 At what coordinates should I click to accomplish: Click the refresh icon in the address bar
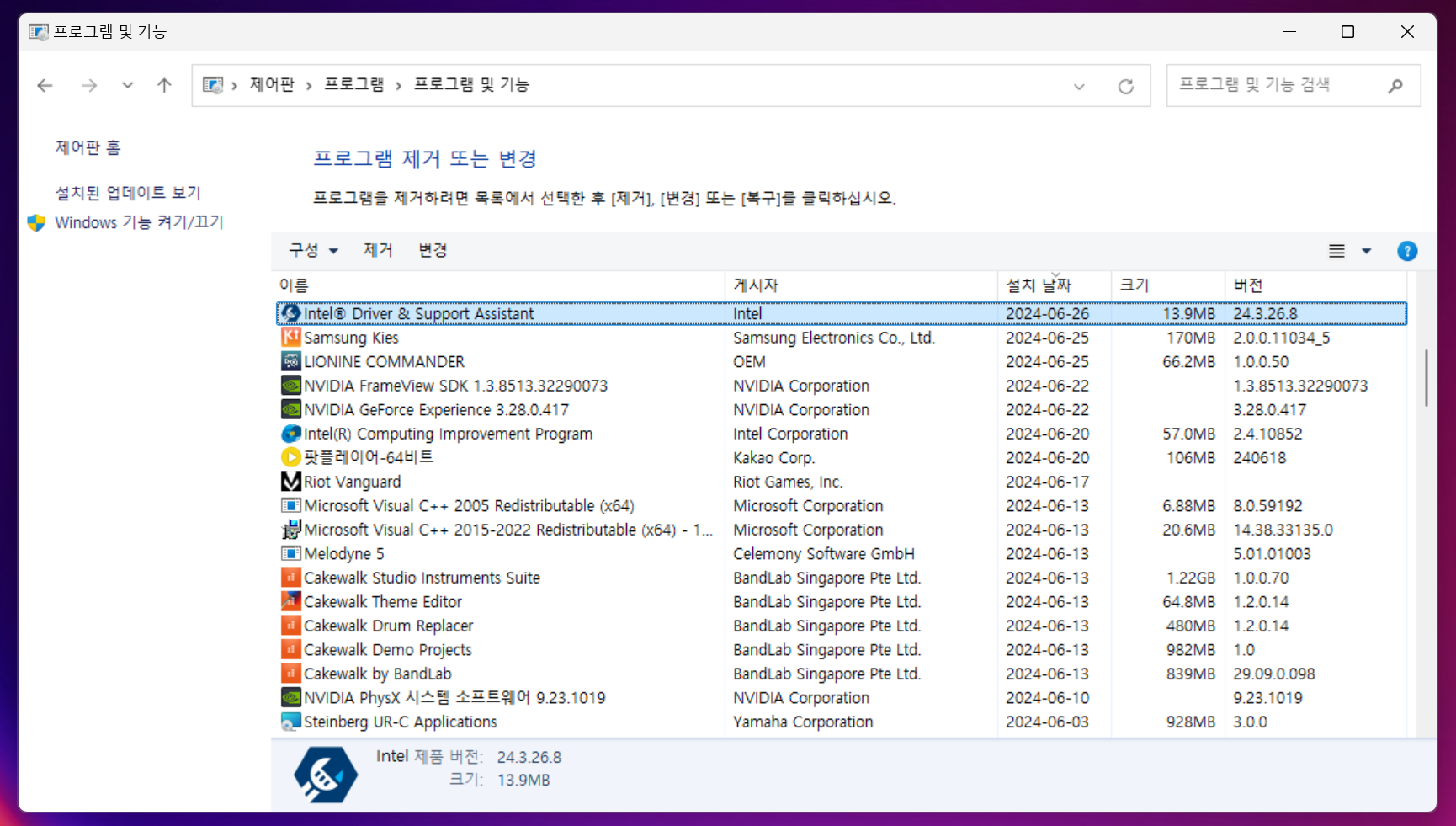coord(1125,86)
